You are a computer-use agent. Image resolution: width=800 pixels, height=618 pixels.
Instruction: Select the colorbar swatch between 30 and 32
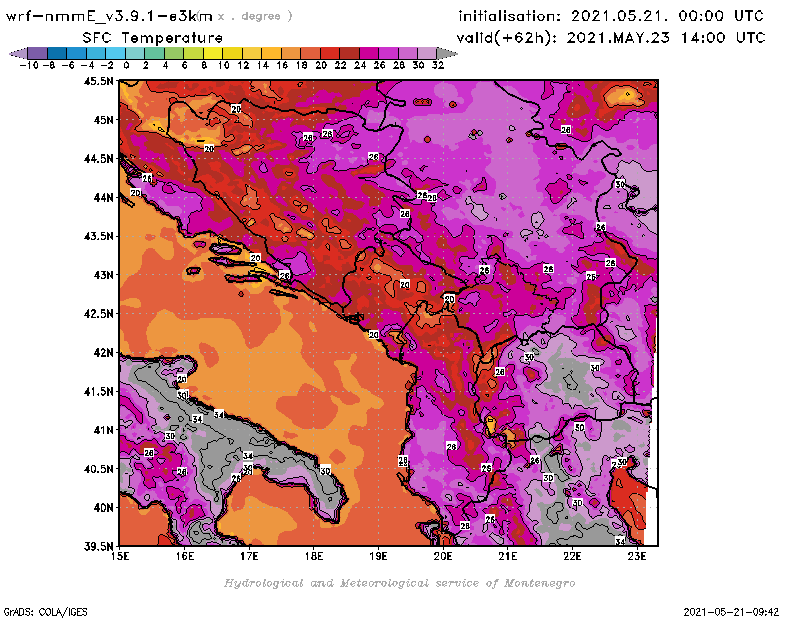tap(427, 53)
